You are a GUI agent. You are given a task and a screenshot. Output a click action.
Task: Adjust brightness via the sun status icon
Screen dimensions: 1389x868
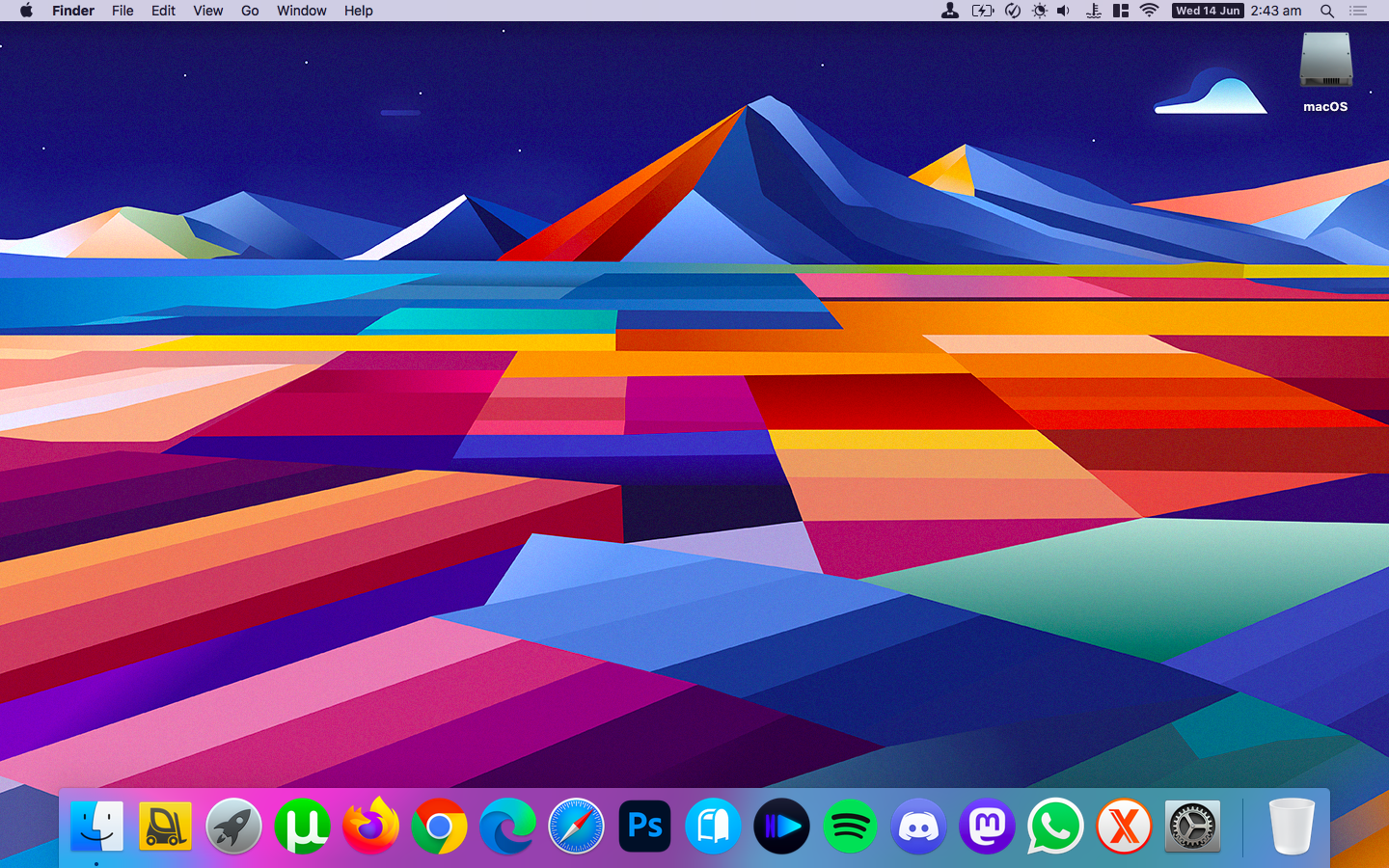(x=1039, y=11)
